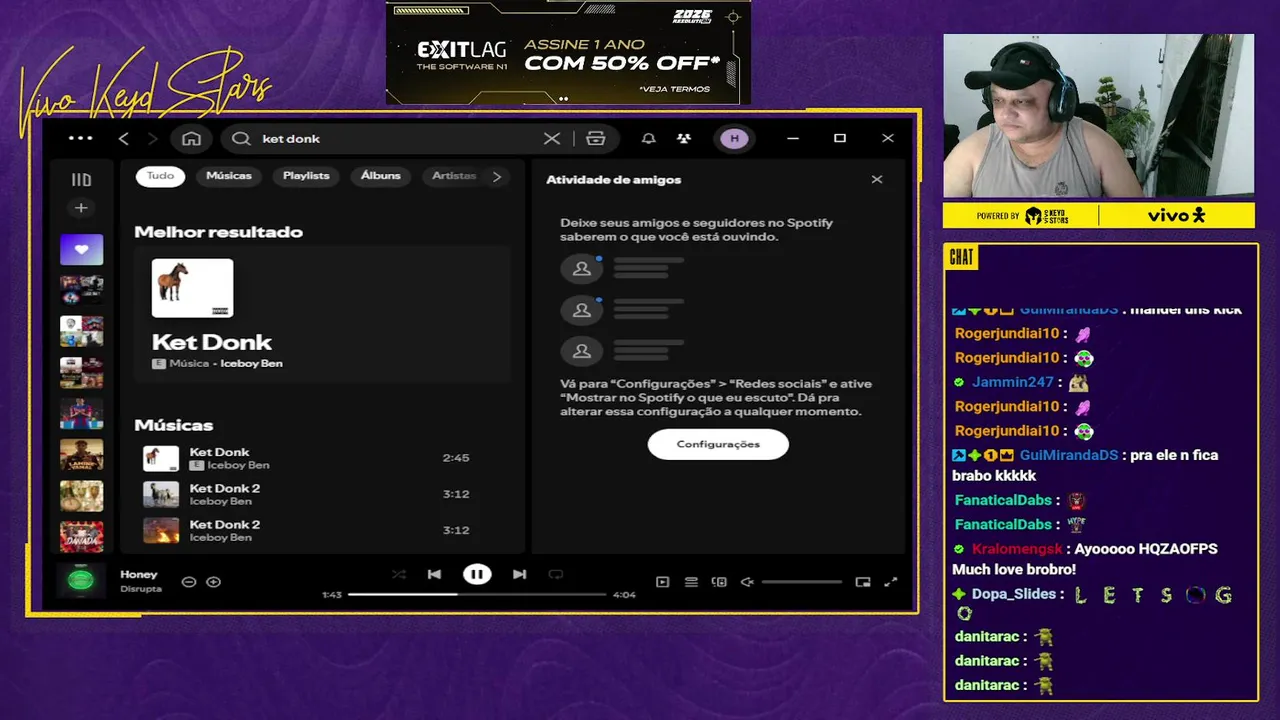Screen dimensions: 1280x720
Task: Select the 'Artistas' filter chip
Action: (x=453, y=176)
